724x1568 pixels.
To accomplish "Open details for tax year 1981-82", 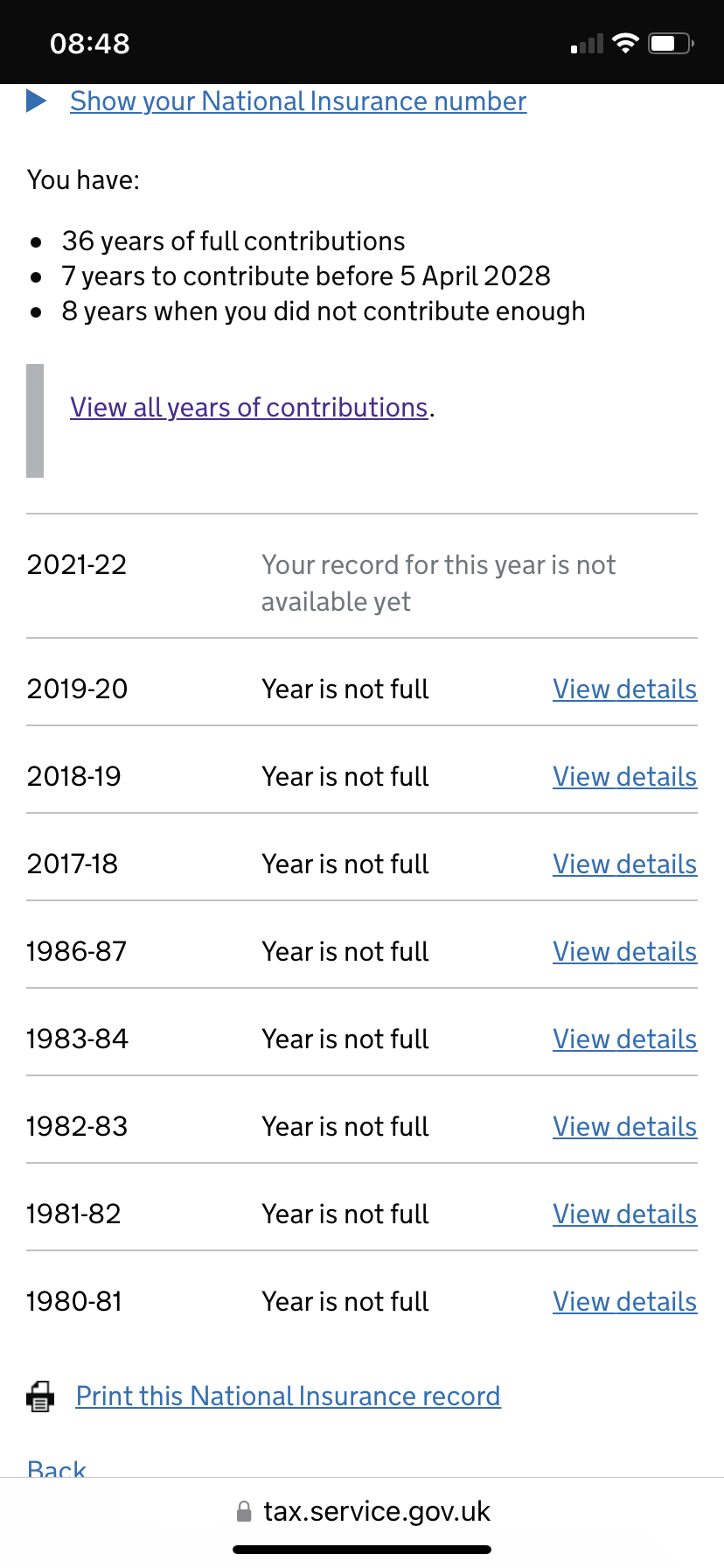I will click(x=624, y=1214).
